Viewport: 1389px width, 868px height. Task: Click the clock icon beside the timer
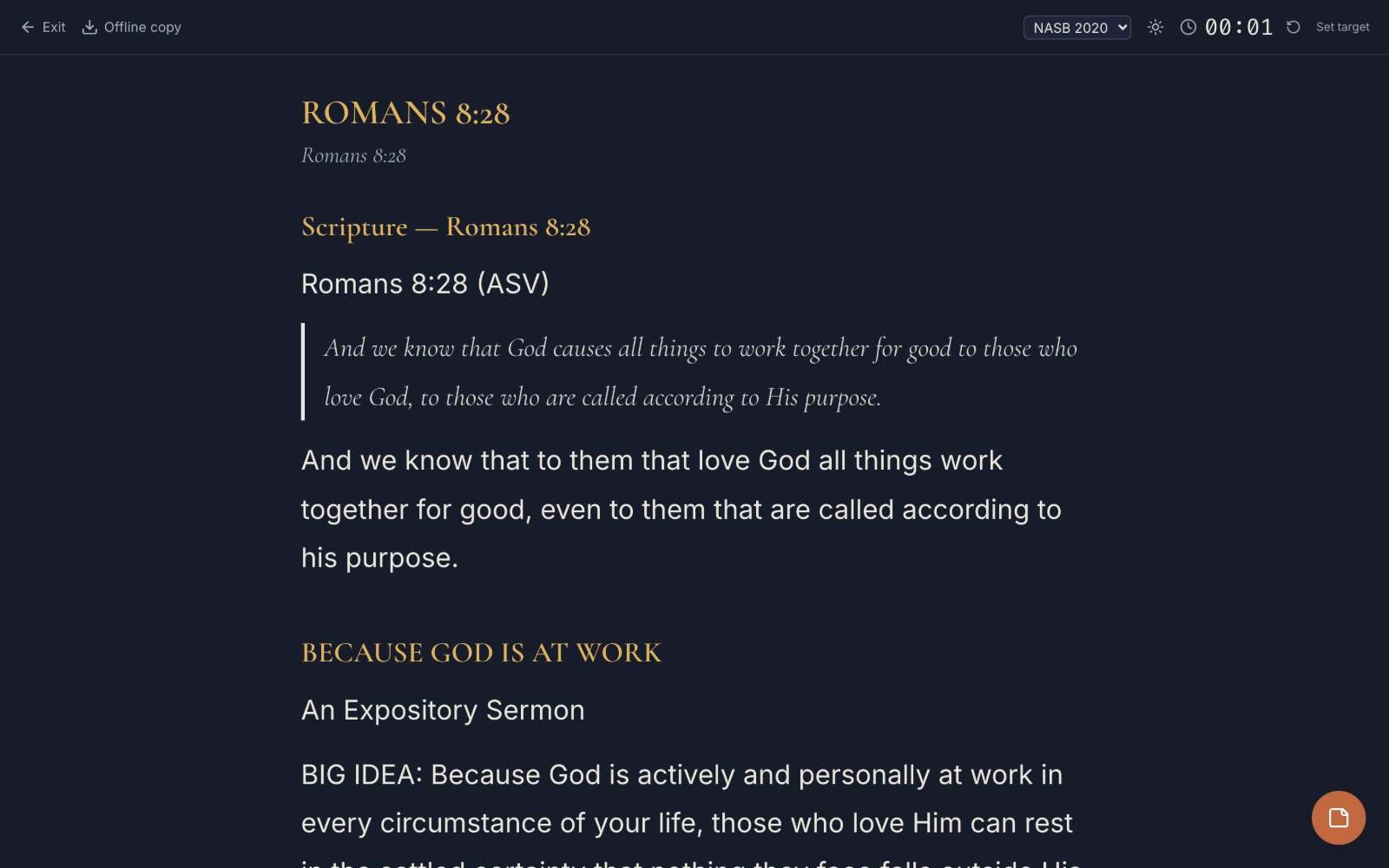point(1188,27)
